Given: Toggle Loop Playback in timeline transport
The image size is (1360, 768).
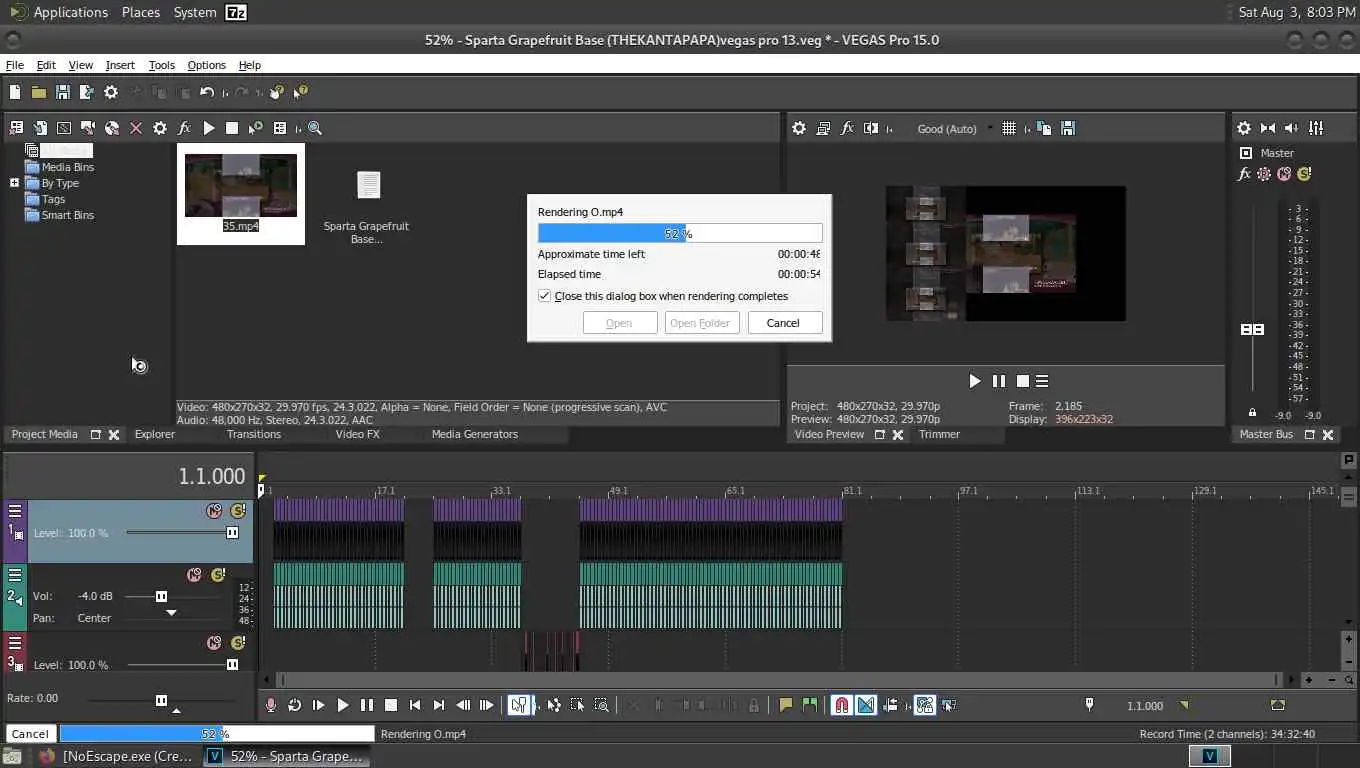Looking at the screenshot, I should click(x=294, y=705).
